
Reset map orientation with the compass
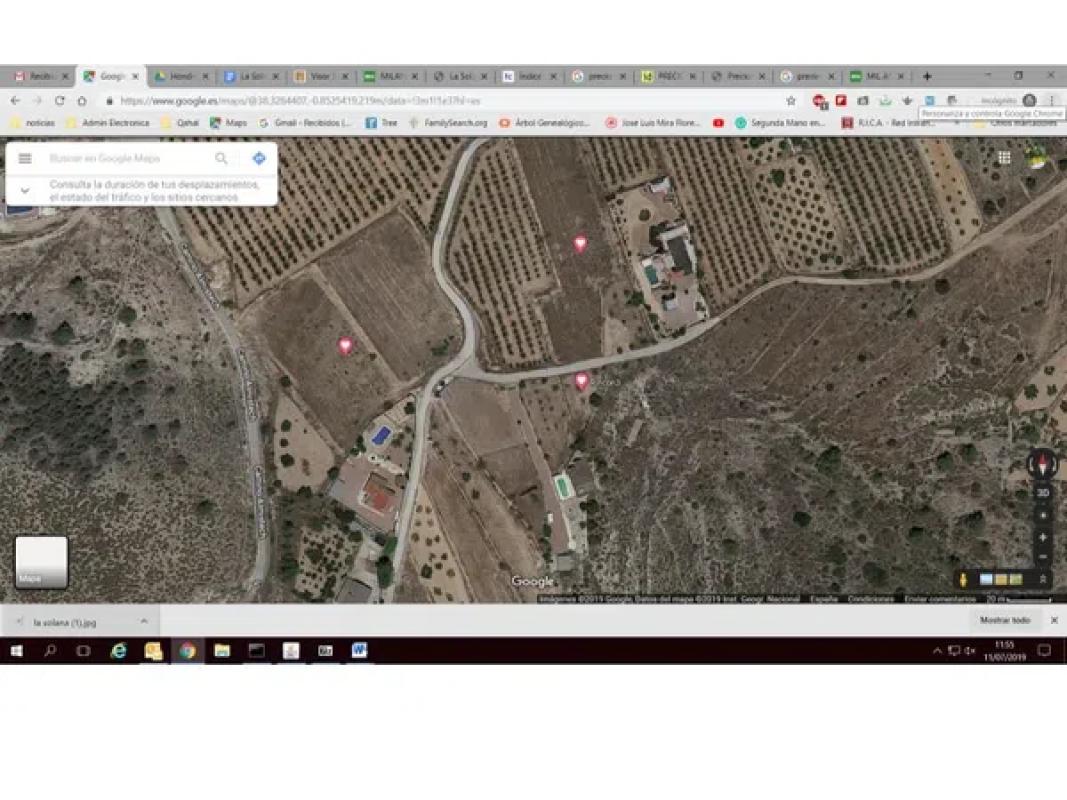coord(1042,465)
